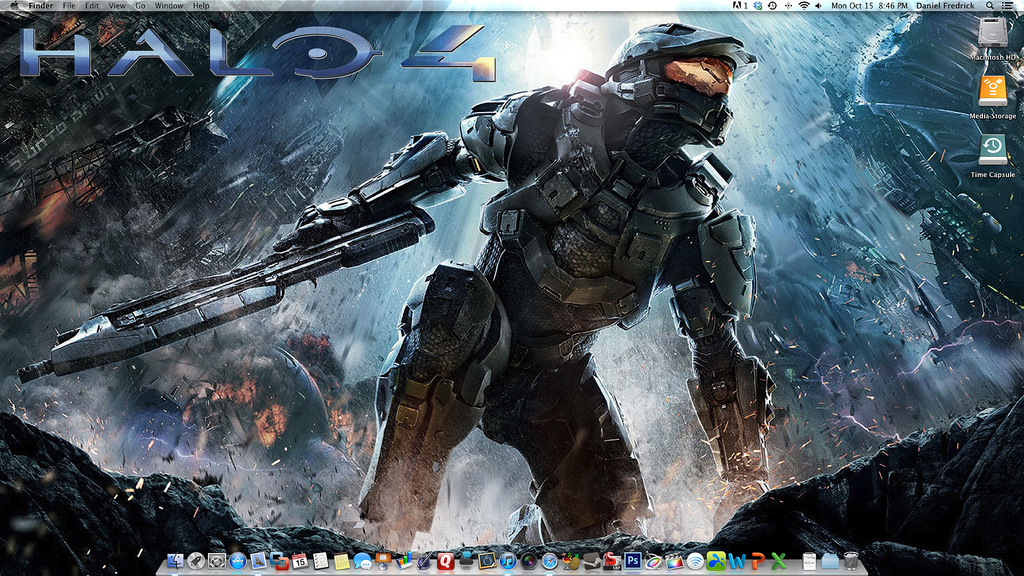The width and height of the screenshot is (1024, 576).
Task: Open the volume control in menu bar
Action: pyautogui.click(x=818, y=5)
